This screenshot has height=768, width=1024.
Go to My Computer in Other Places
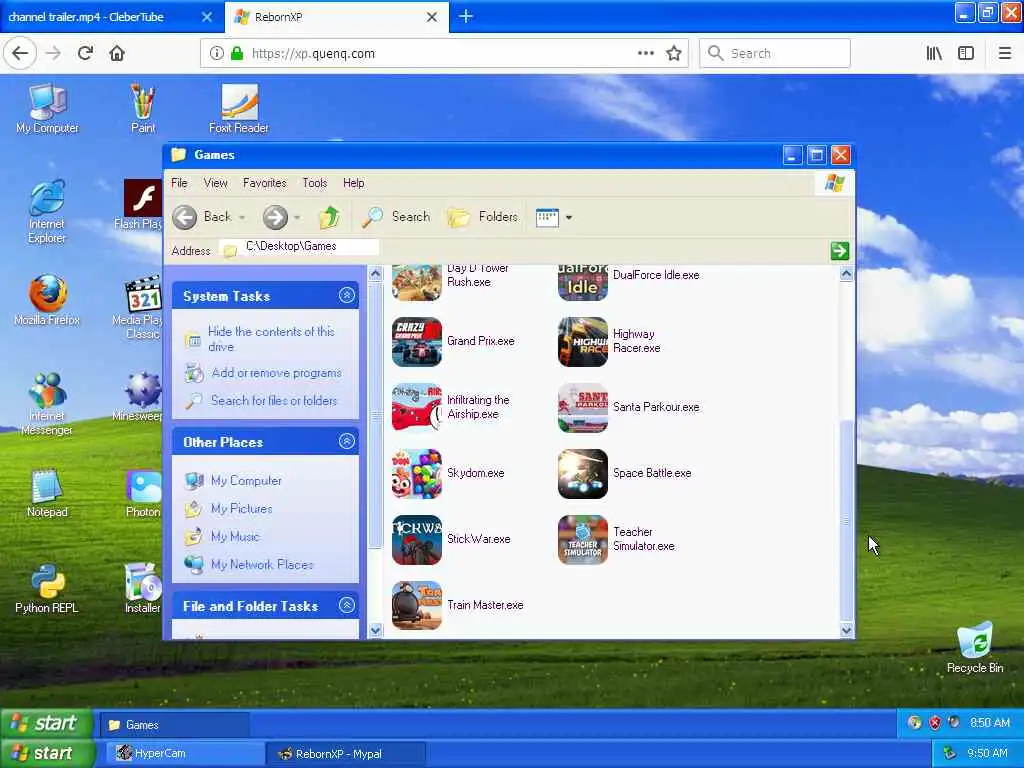246,481
